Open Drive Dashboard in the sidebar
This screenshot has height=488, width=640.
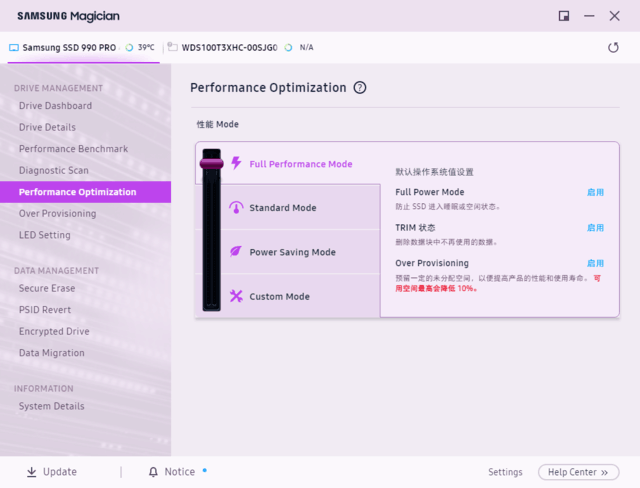pos(55,106)
